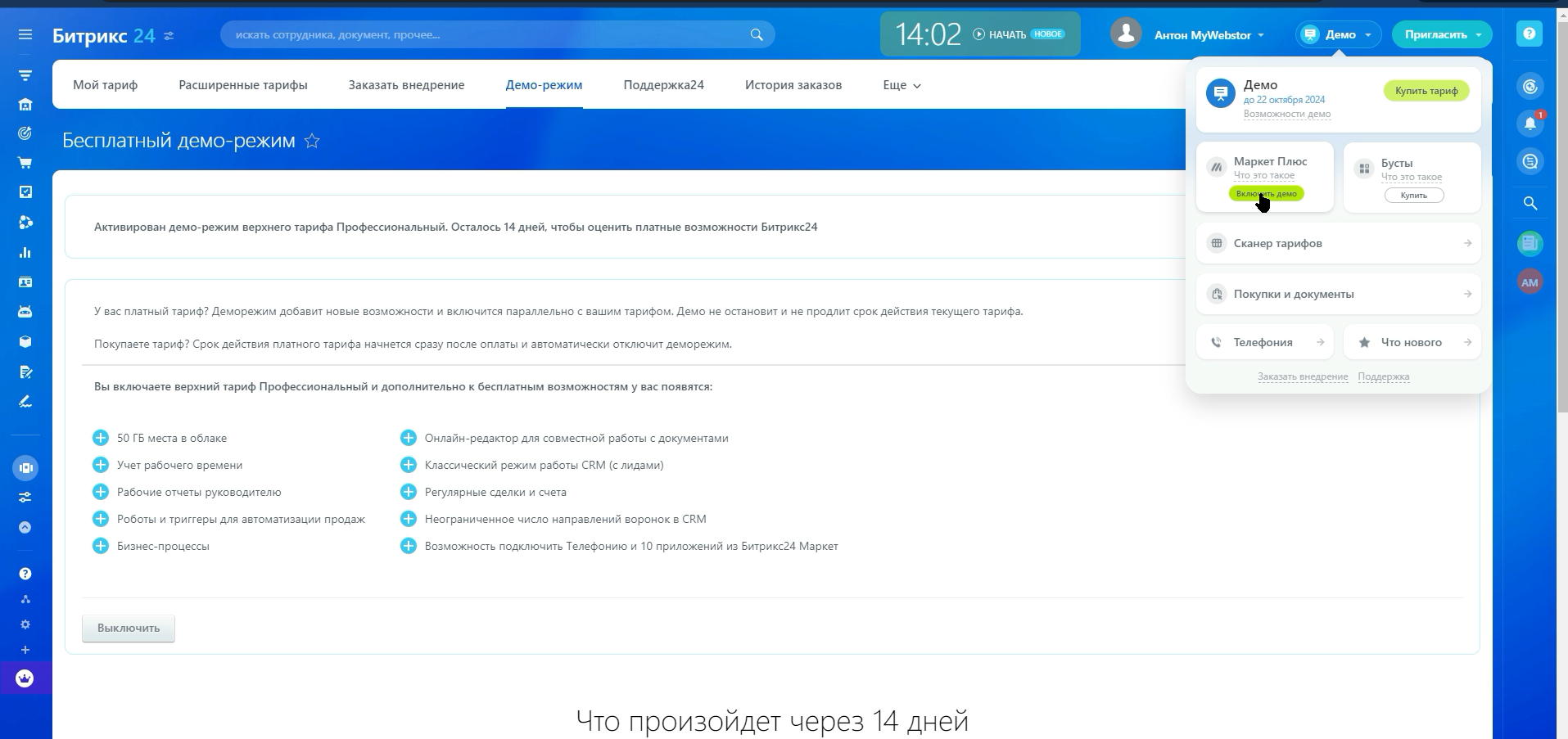
Task: Open the Антон MyWebstor user dropdown
Action: click(1209, 35)
